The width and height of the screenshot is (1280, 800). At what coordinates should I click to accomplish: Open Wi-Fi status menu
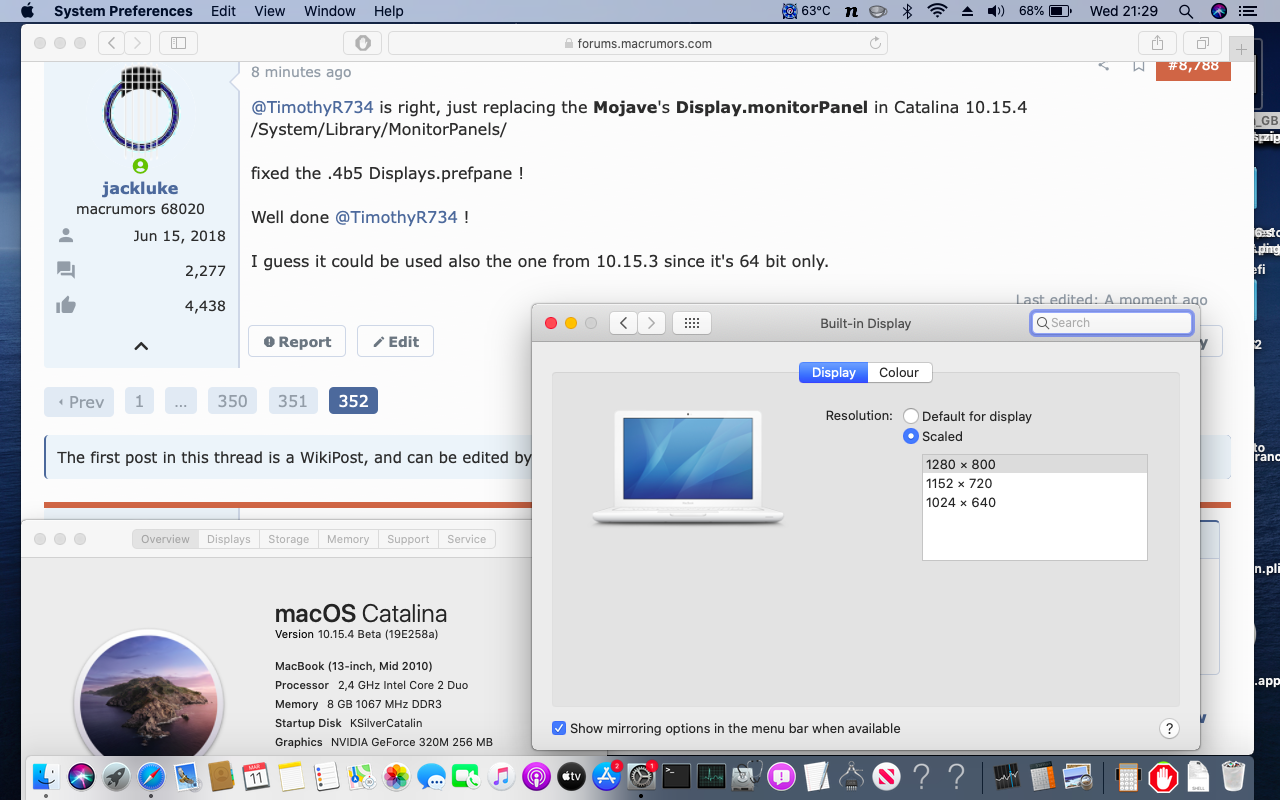(937, 11)
